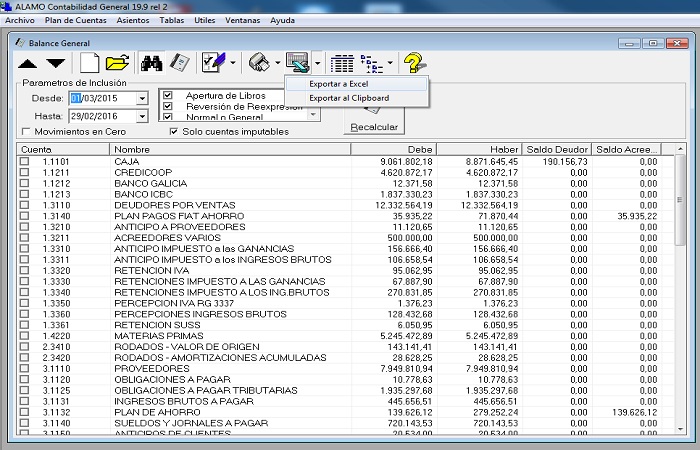Click the table scrollbar up arrow
Image resolution: width=700 pixels, height=450 pixels.
tap(679, 149)
